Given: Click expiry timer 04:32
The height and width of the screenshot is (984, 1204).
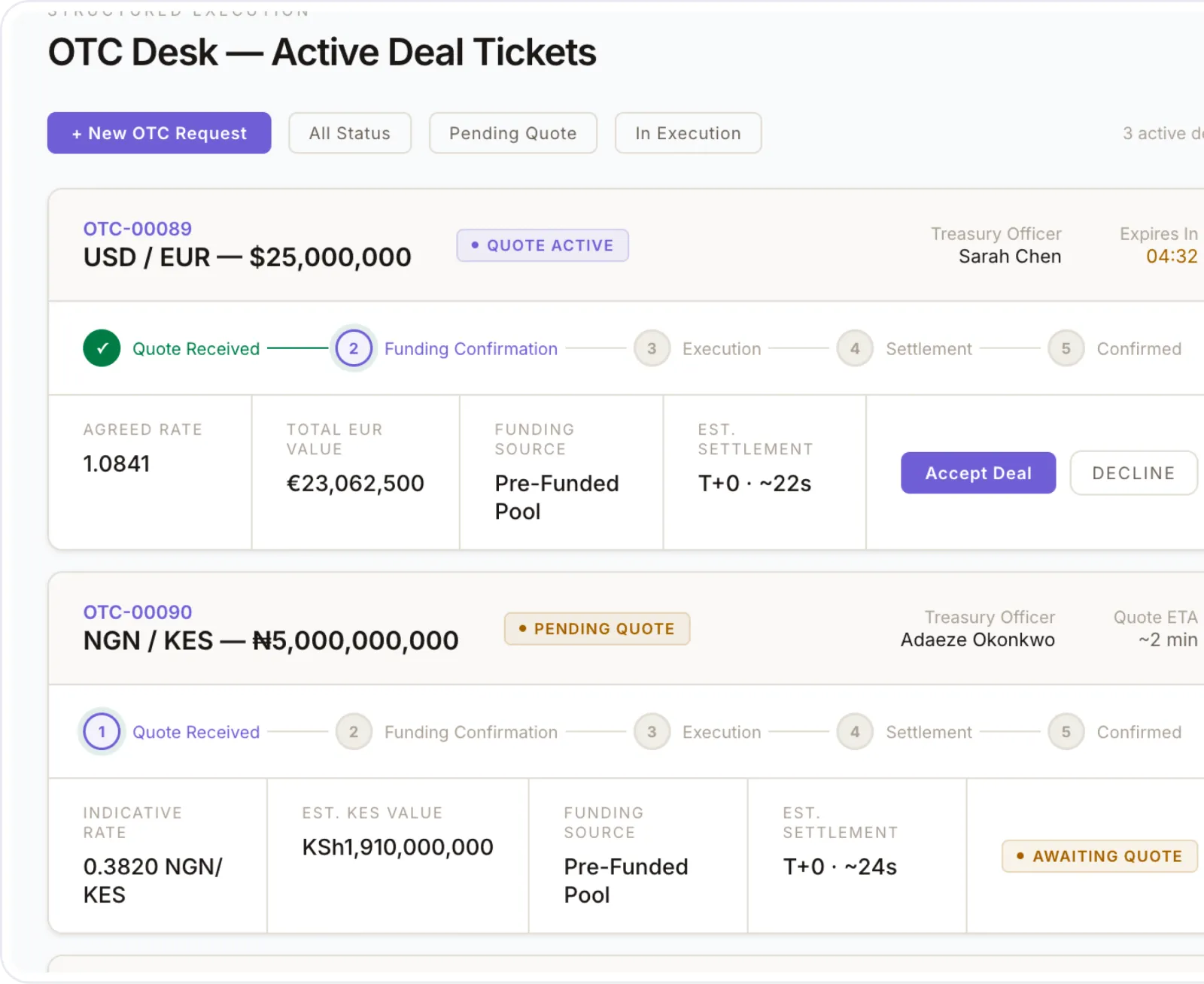Looking at the screenshot, I should (1172, 257).
